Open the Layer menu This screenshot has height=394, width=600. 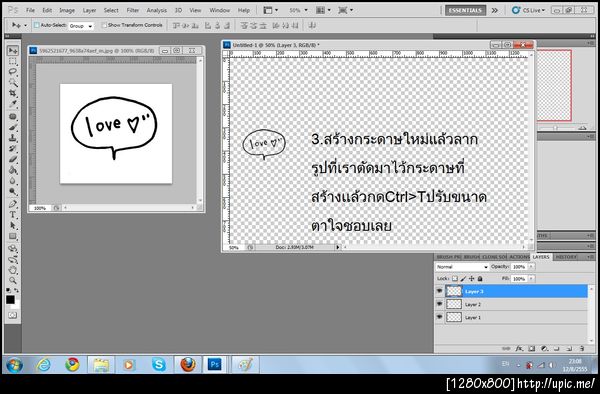coord(89,10)
